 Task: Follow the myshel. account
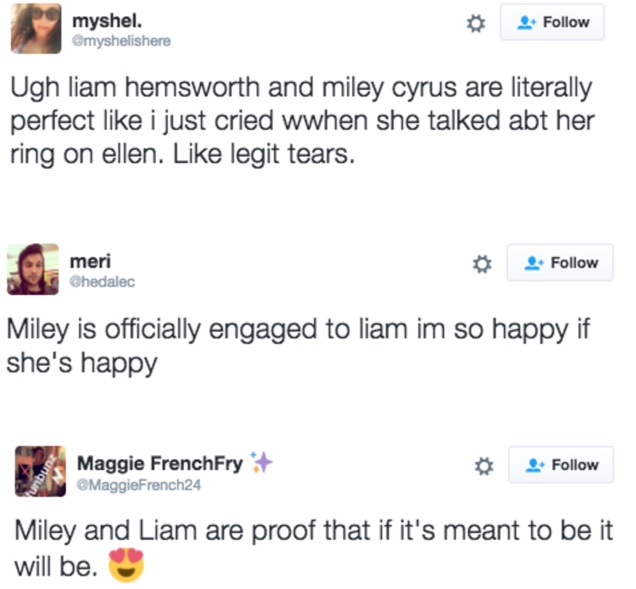tap(552, 22)
